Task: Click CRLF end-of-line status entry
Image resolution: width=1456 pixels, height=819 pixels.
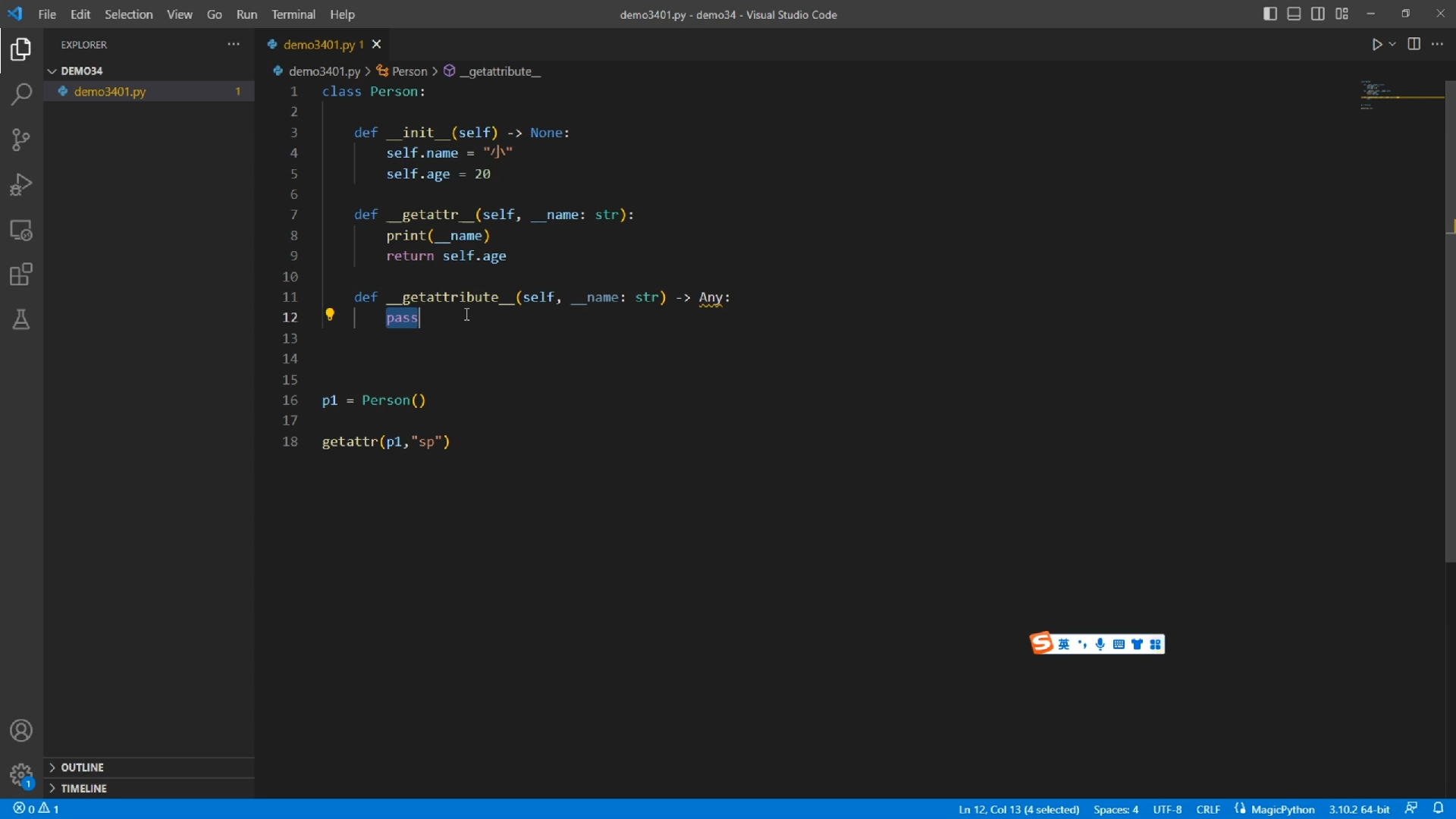Action: 1208,809
